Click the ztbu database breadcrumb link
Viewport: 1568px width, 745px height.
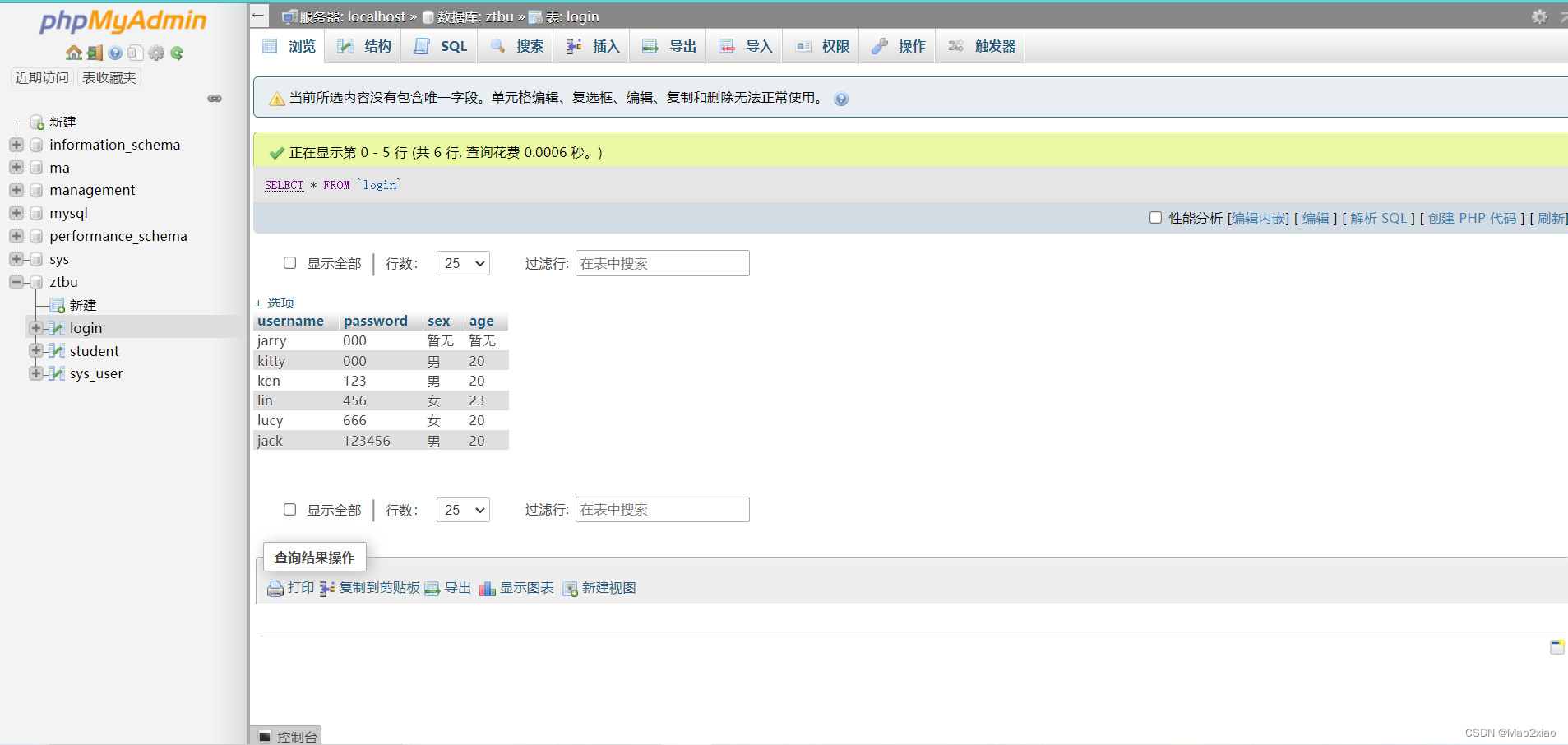pyautogui.click(x=475, y=16)
